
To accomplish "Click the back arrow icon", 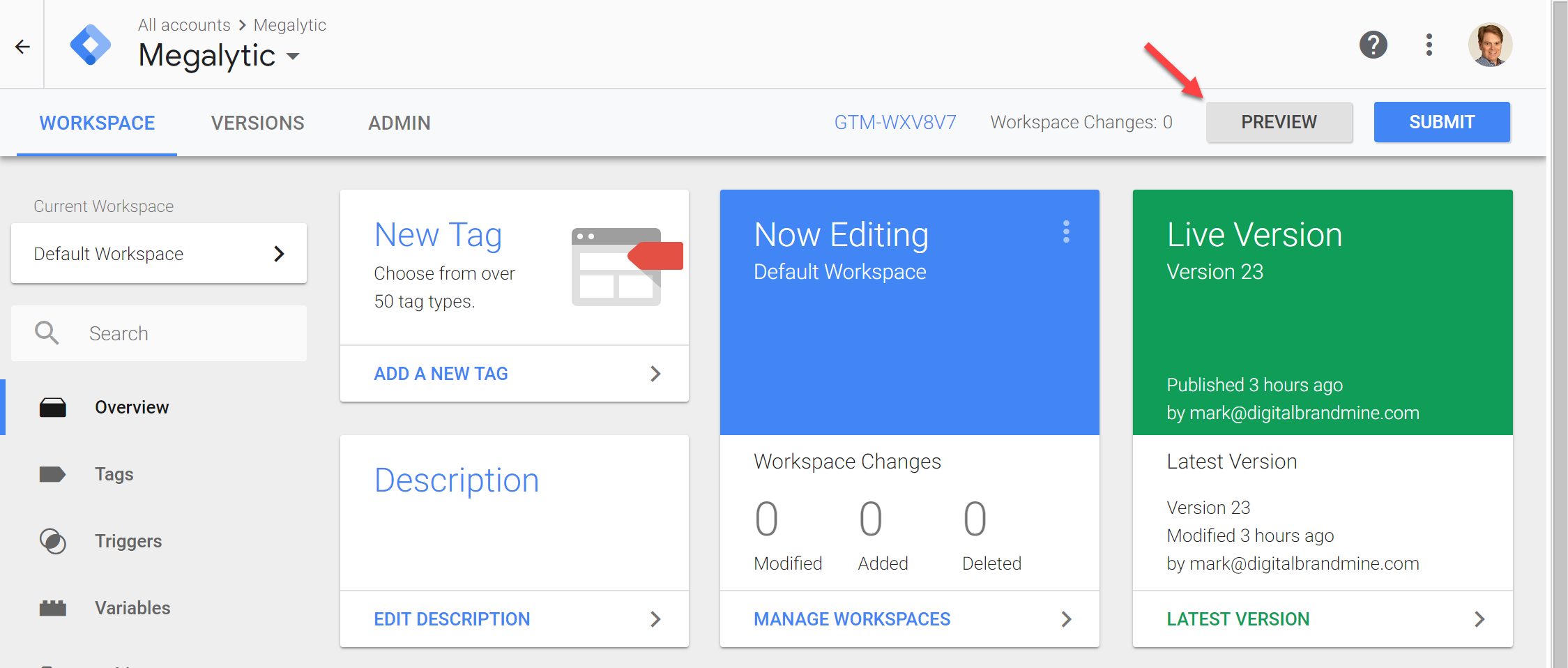I will coord(22,47).
